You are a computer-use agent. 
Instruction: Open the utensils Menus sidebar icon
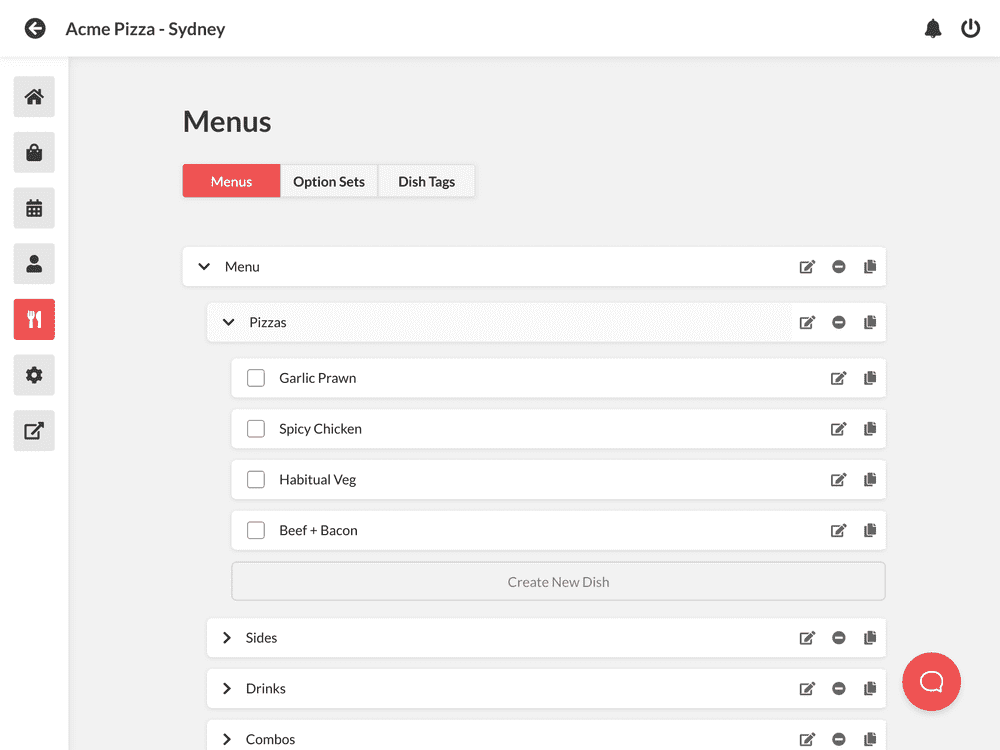[34, 319]
